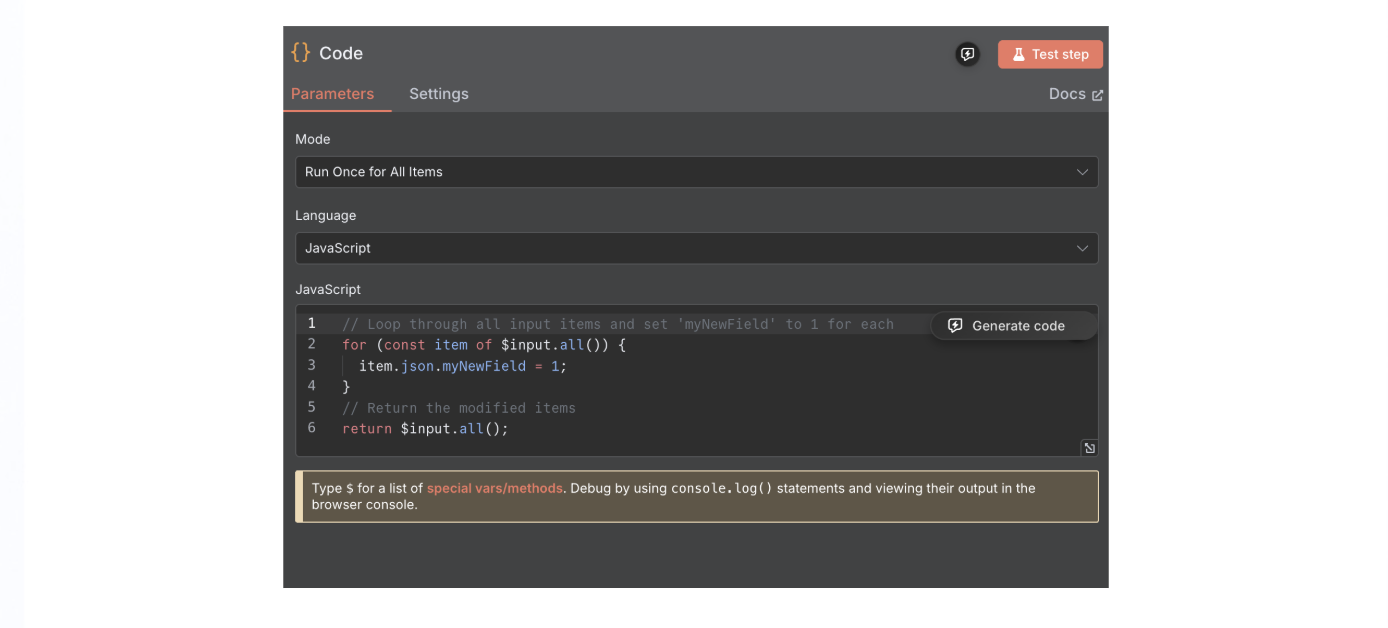This screenshot has height=628, width=1388.
Task: Switch to the Parameters tab
Action: point(332,94)
